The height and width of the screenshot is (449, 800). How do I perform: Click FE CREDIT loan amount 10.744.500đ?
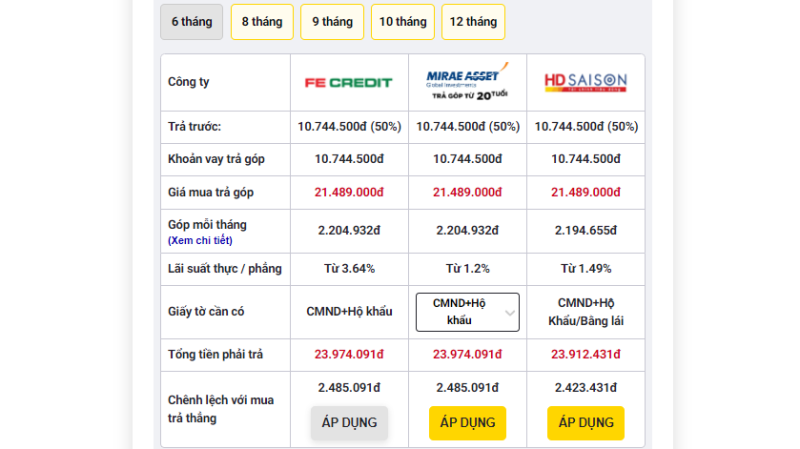tap(349, 159)
